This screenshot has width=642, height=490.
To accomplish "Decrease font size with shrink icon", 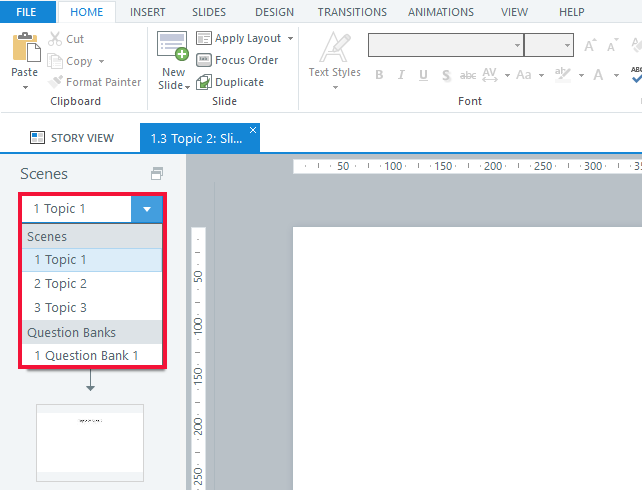I will pos(613,45).
